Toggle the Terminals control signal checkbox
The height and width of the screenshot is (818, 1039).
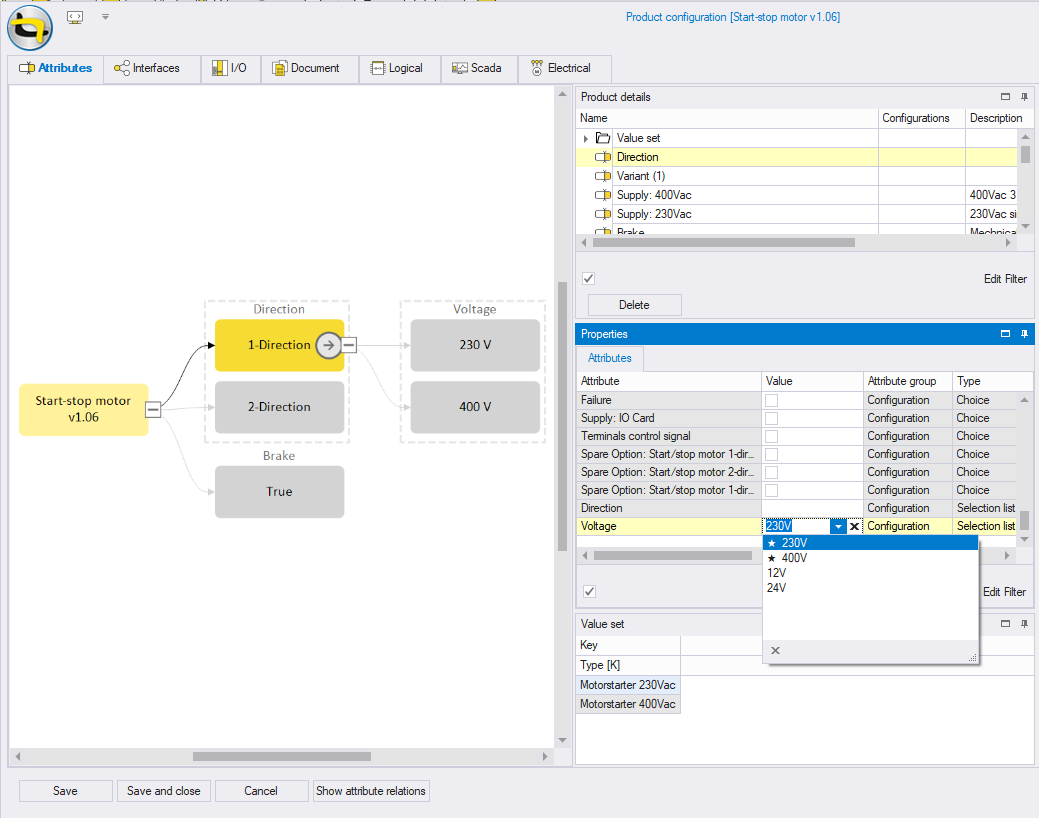point(771,436)
